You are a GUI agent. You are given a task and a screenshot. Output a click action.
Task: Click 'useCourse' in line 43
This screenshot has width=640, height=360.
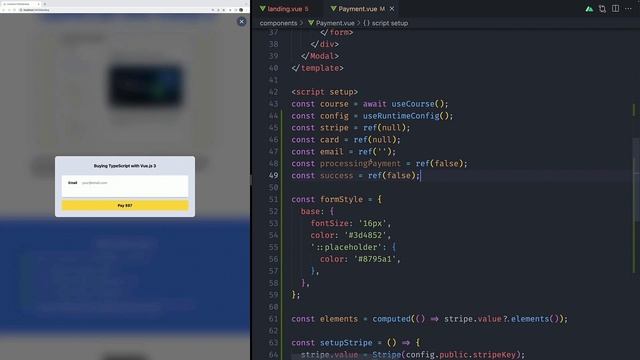pyautogui.click(x=413, y=104)
